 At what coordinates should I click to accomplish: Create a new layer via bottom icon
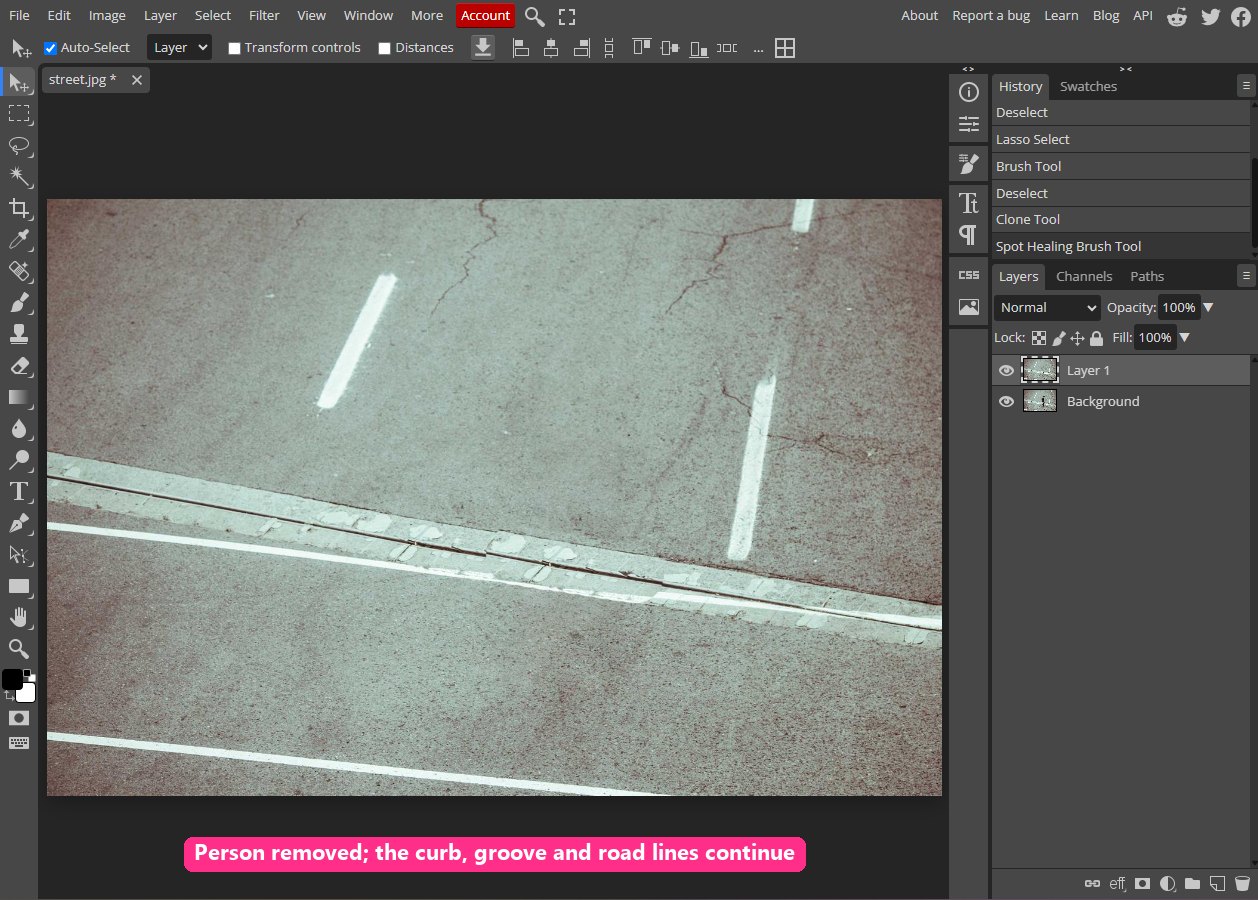tap(1217, 884)
